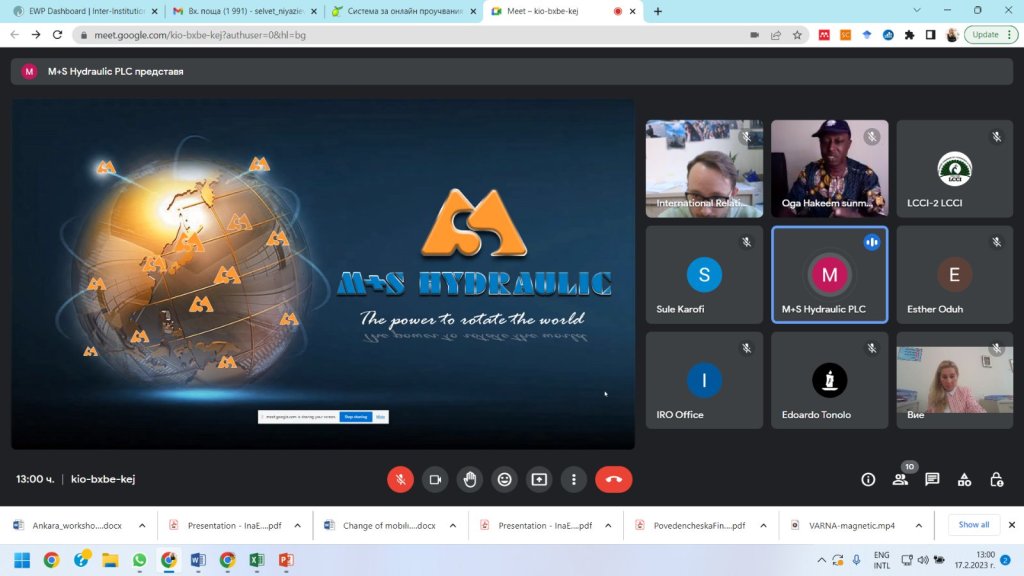Image resolution: width=1024 pixels, height=576 pixels.
Task: Click the Edoardo Tonolo participant tile
Action: click(x=829, y=380)
